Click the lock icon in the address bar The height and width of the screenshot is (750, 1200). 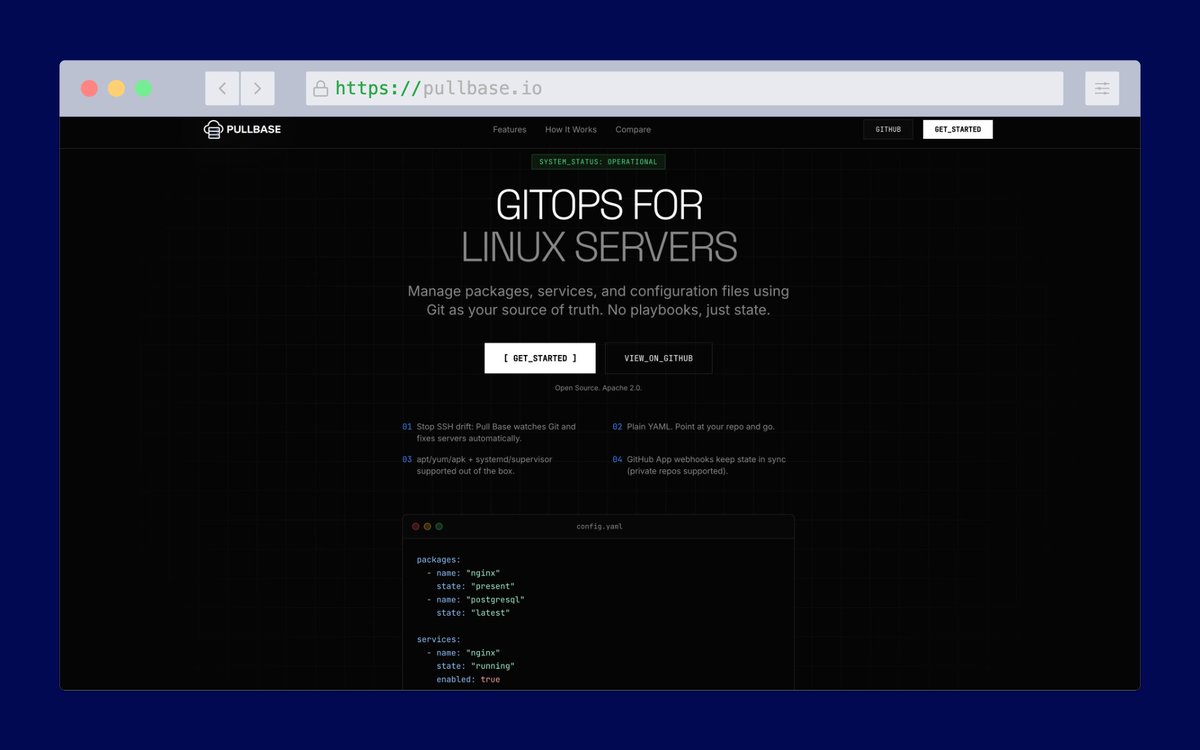(x=320, y=88)
